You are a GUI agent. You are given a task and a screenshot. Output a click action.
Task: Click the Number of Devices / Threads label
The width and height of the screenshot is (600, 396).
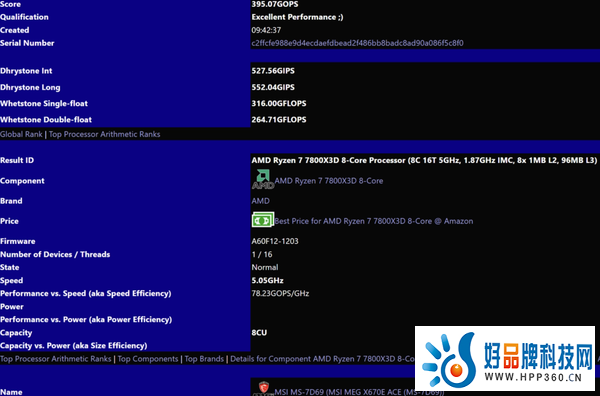(55, 254)
